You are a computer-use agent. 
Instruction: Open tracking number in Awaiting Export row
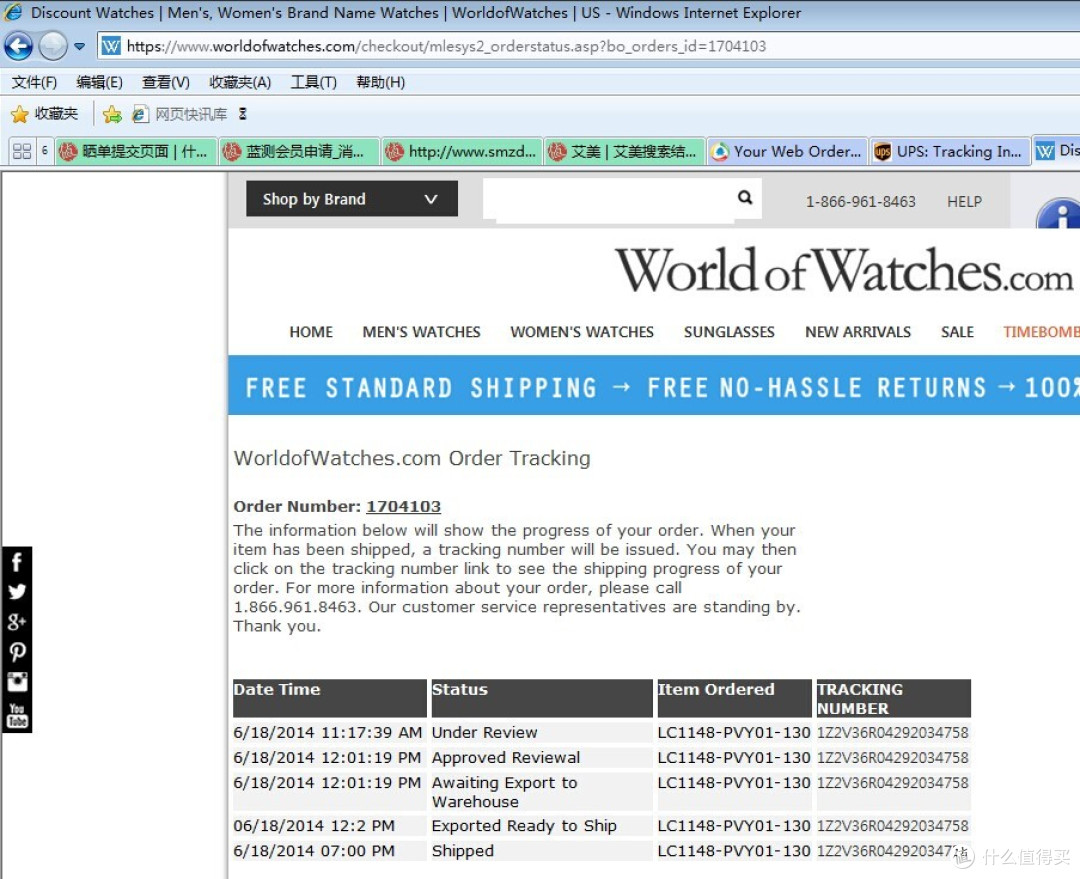point(893,783)
